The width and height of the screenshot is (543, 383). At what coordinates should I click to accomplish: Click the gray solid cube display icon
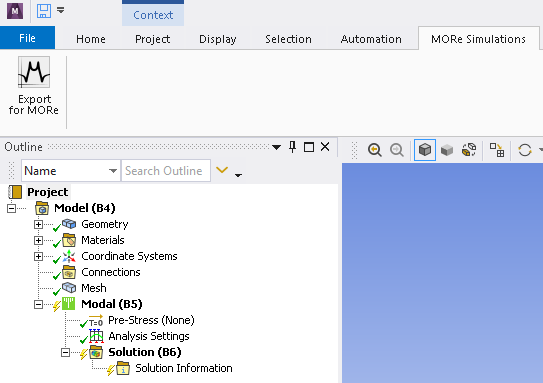tap(447, 150)
